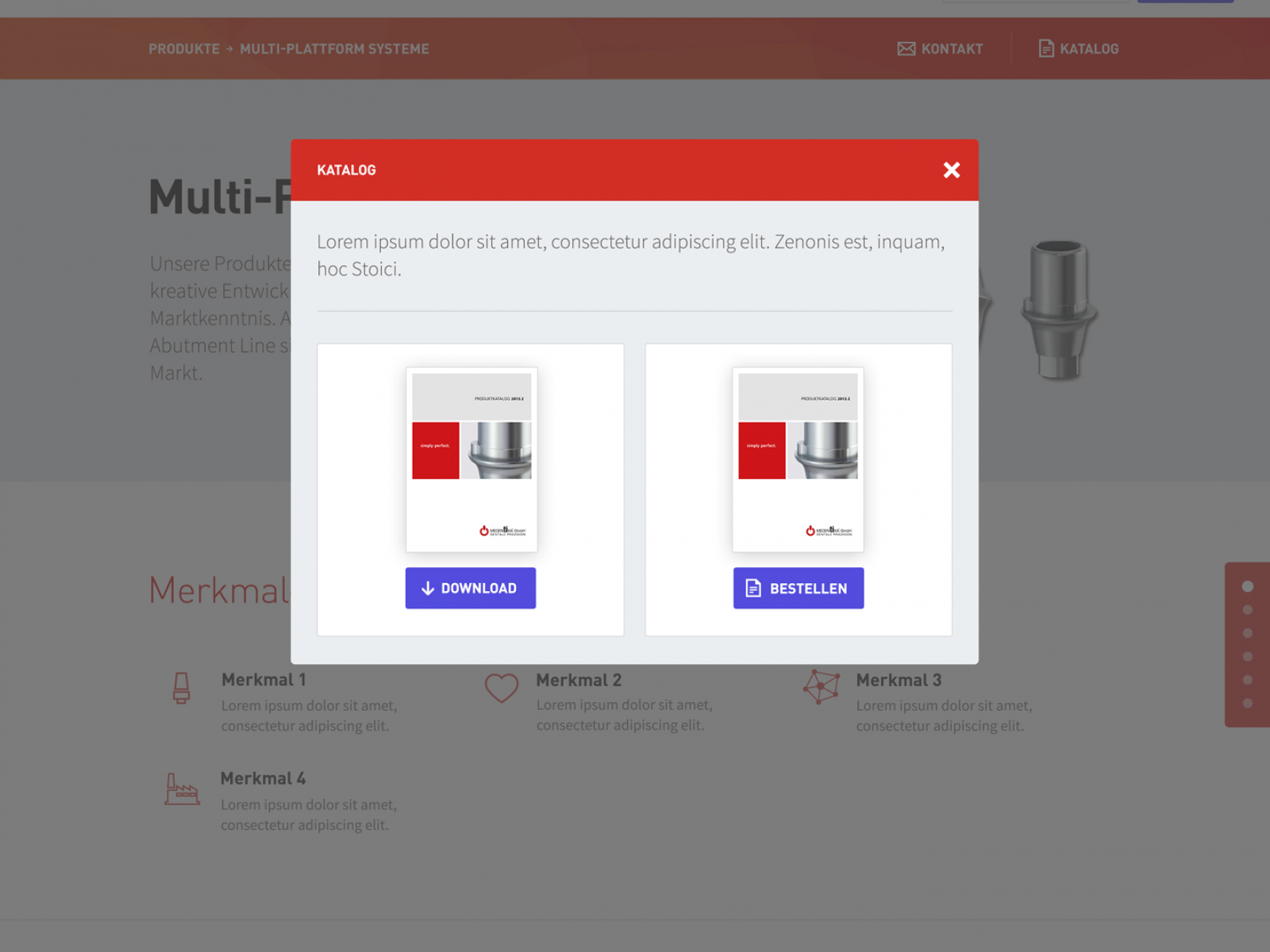Click the factory icon beside Merkmal 4
The image size is (1270, 952).
click(181, 789)
